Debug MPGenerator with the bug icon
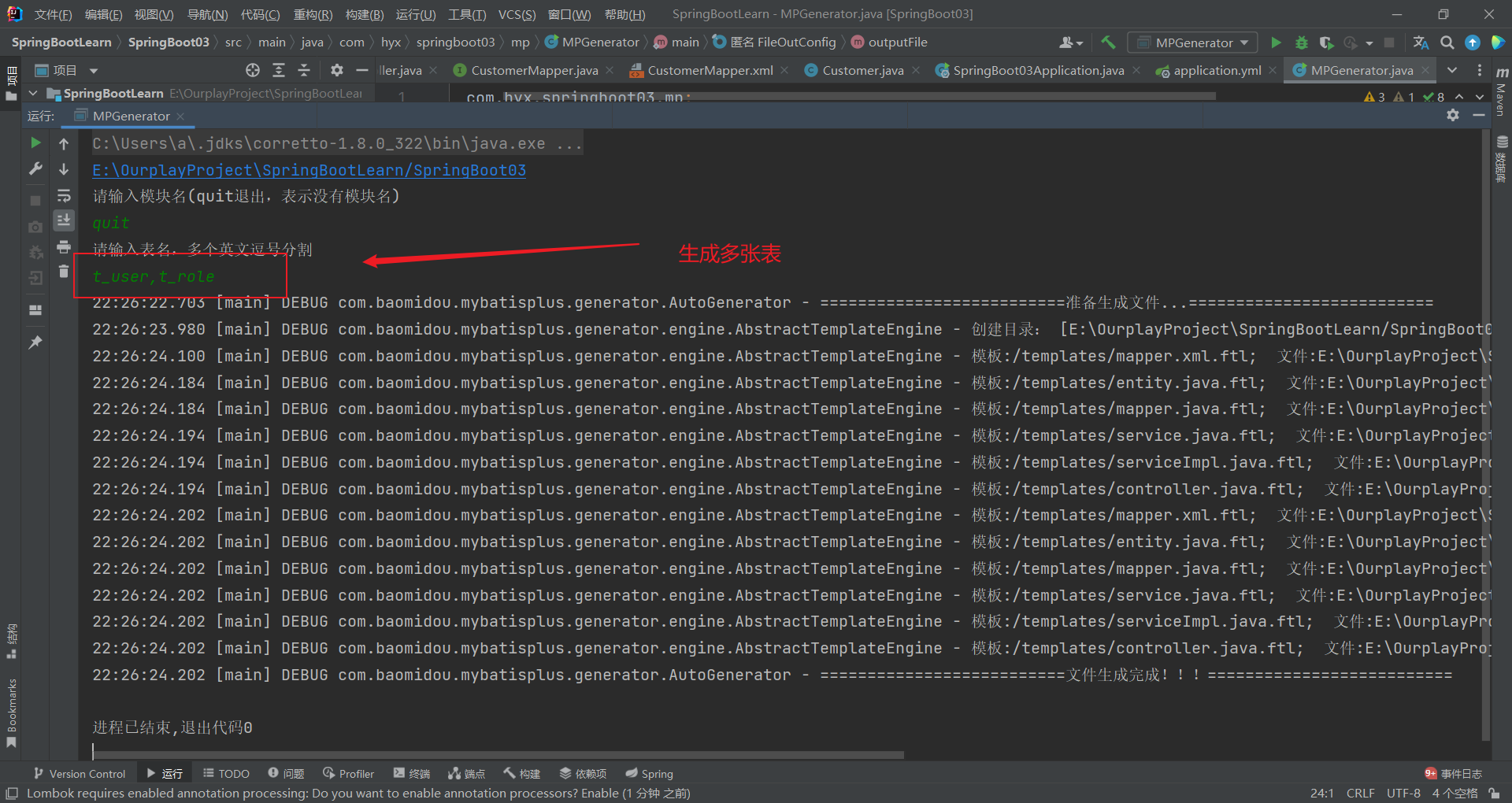The image size is (1512, 803). coord(1302,43)
